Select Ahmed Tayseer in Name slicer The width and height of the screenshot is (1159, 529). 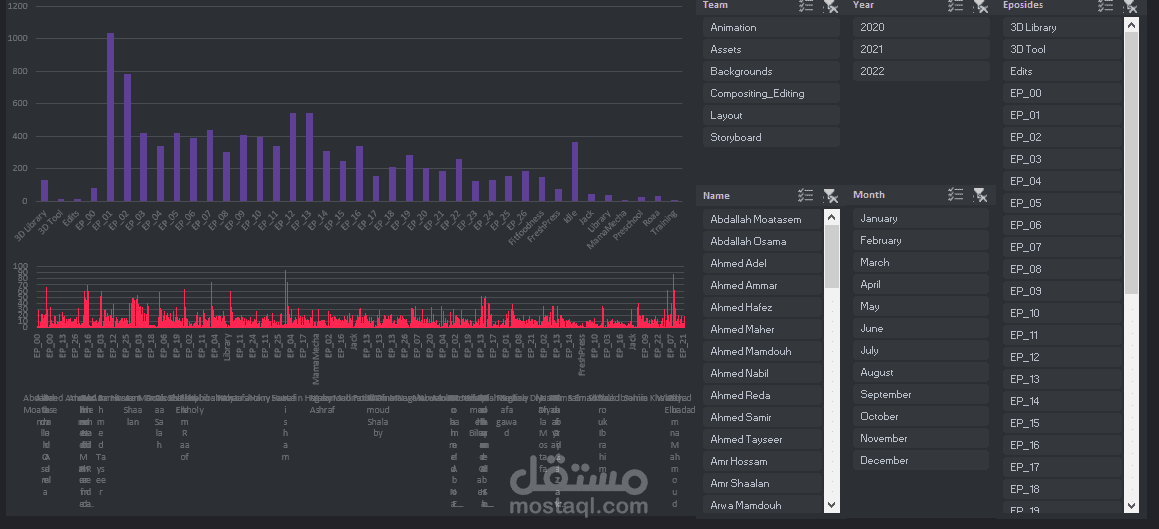(762, 440)
